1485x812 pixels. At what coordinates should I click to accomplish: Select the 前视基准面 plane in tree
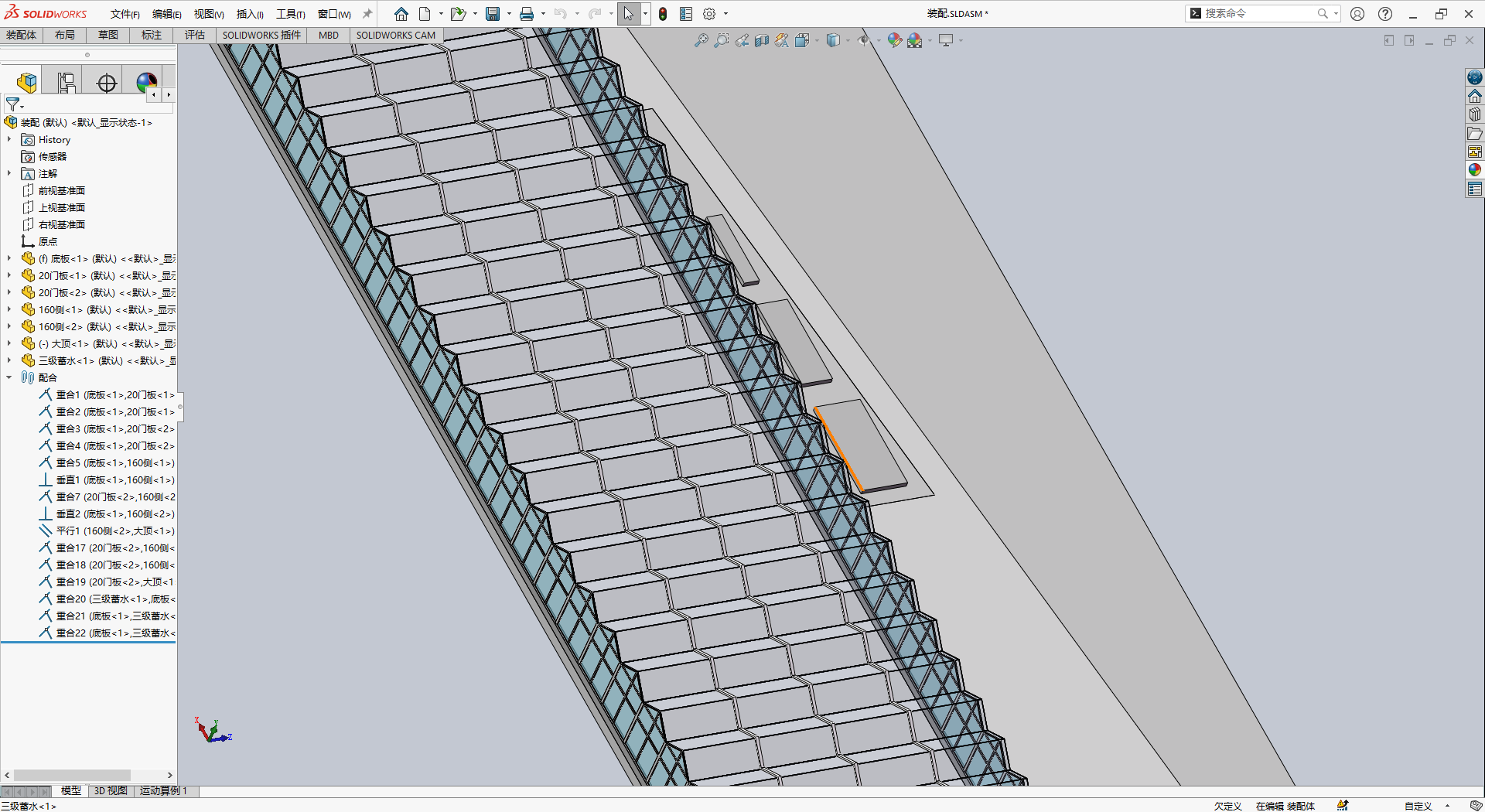coord(53,191)
